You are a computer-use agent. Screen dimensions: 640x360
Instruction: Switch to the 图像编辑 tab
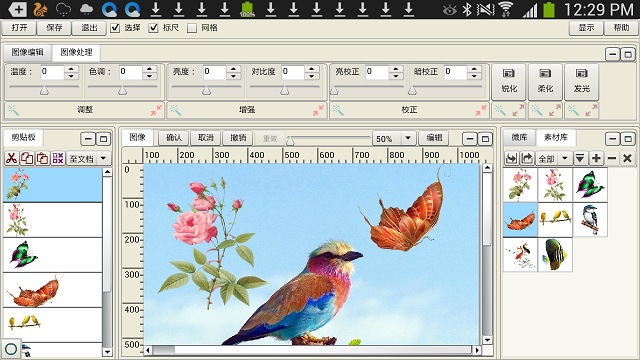pos(27,52)
